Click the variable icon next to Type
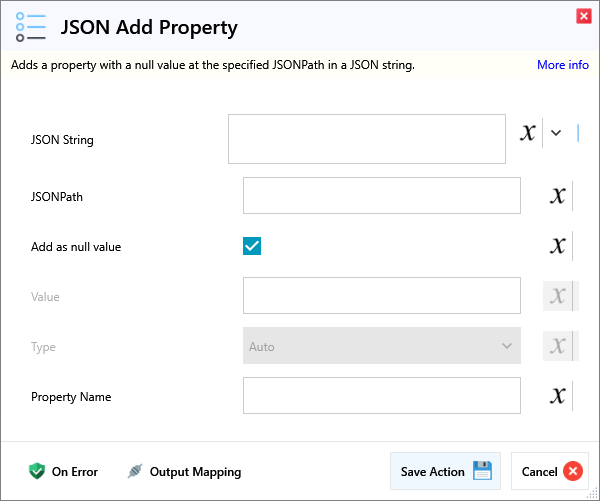This screenshot has width=600, height=501. click(558, 346)
